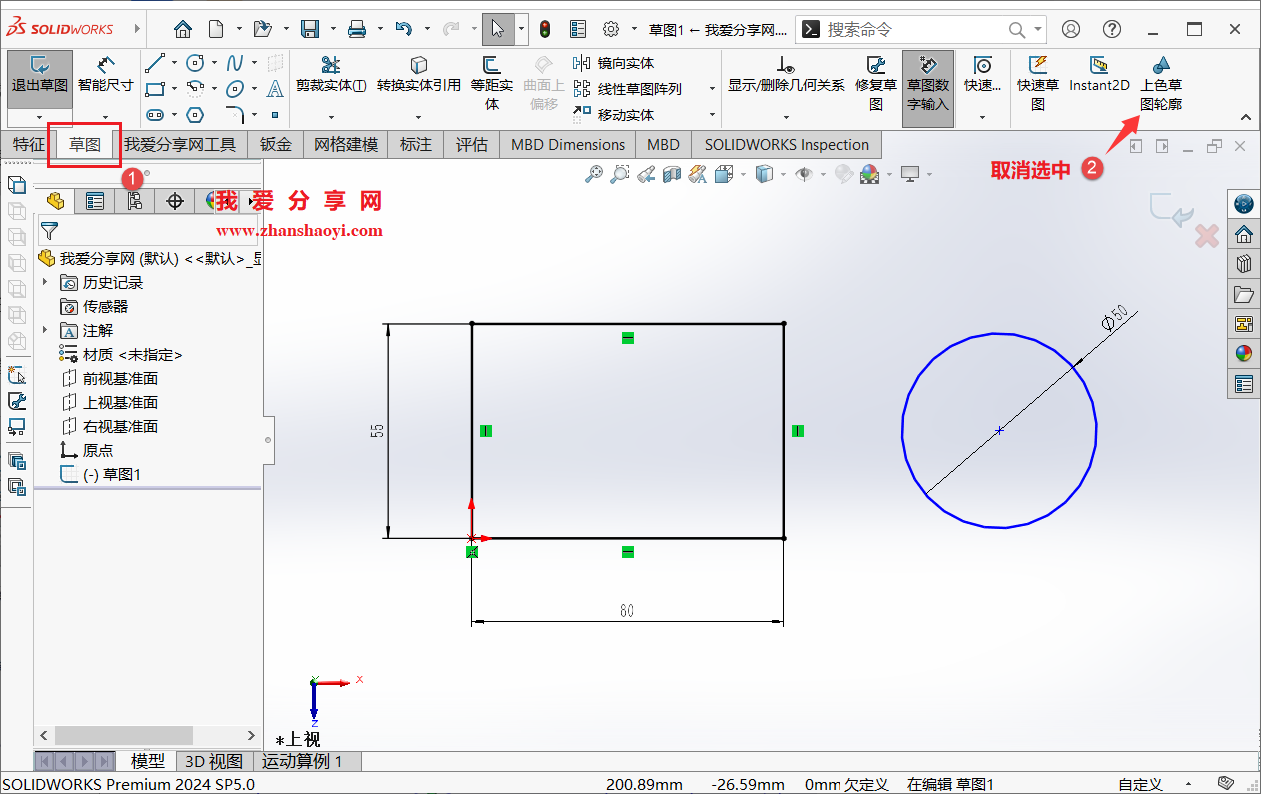This screenshot has height=794, width=1261.
Task: Click Zoom to Fit in view toolbar
Action: [594, 174]
